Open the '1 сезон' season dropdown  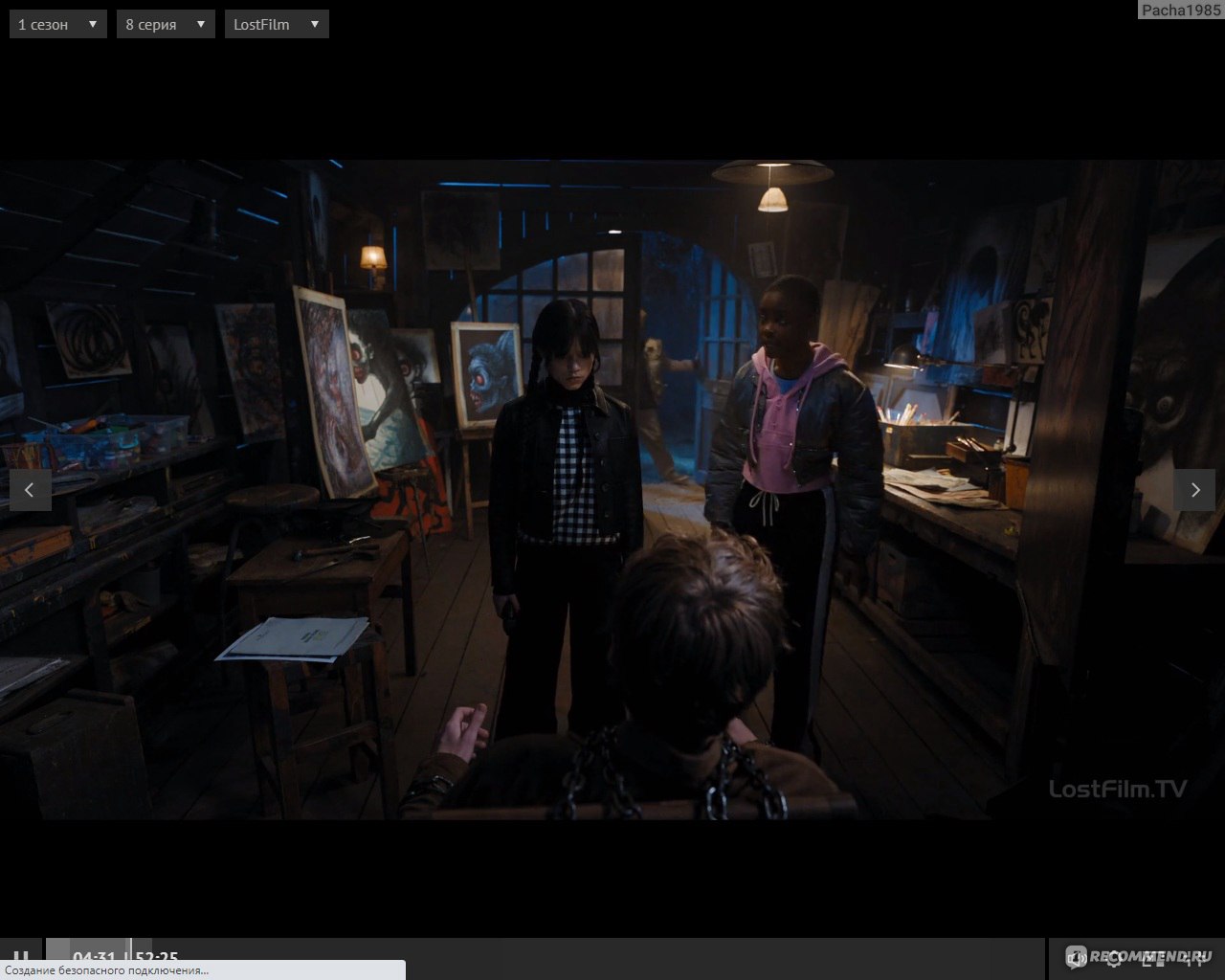(x=57, y=24)
